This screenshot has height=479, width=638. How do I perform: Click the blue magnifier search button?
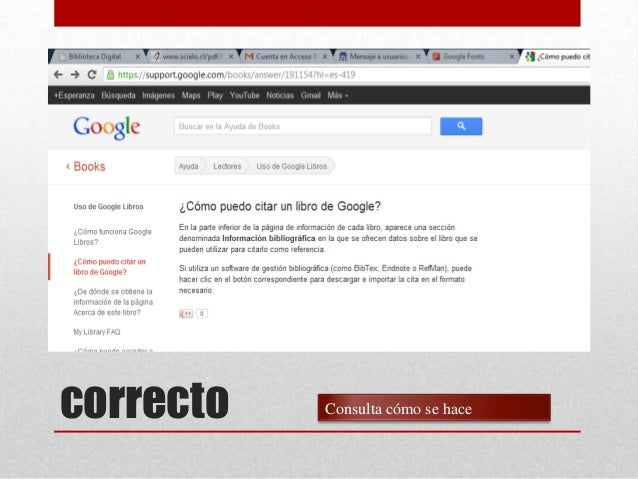tap(461, 126)
